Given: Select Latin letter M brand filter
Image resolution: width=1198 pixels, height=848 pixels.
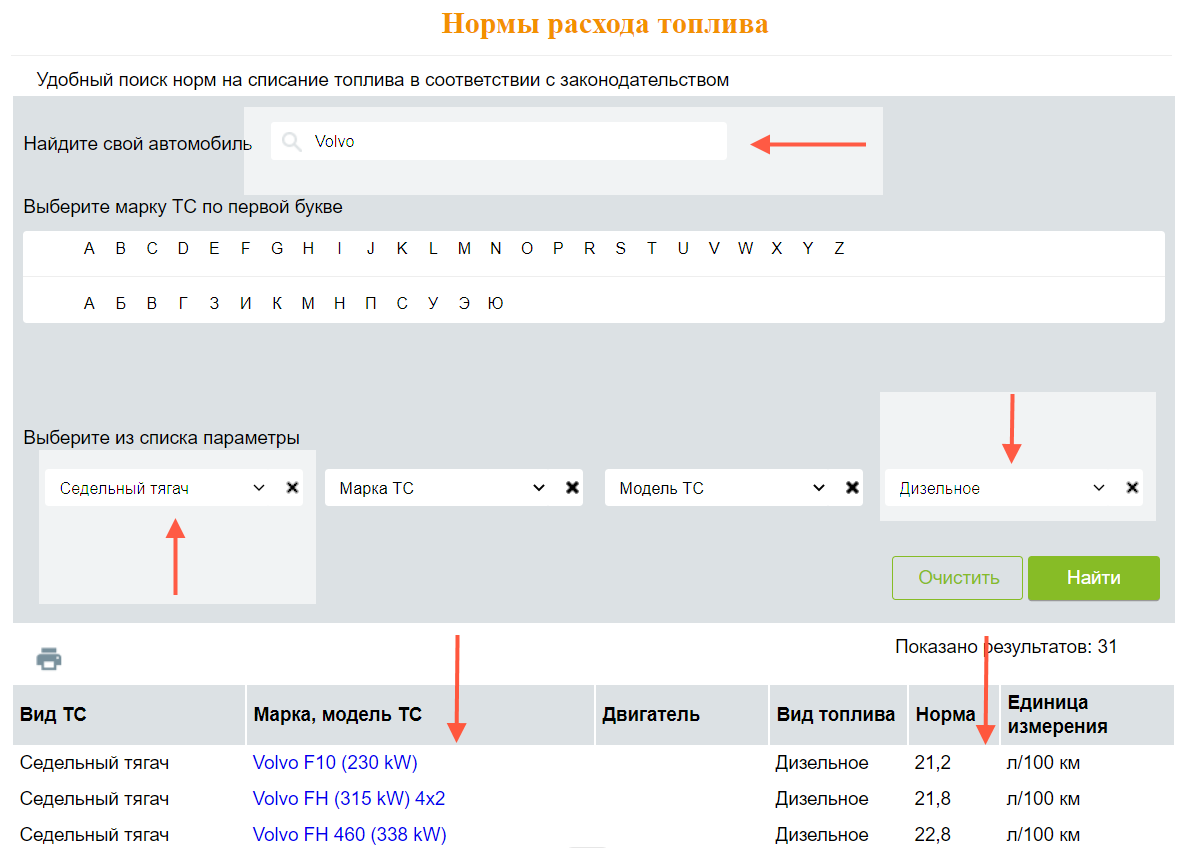Looking at the screenshot, I should click(x=465, y=248).
